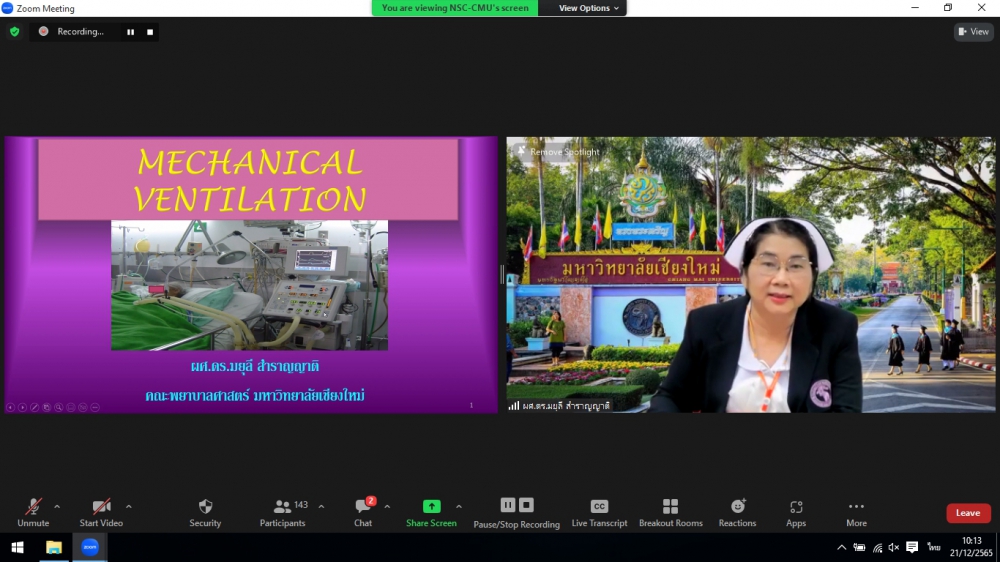Unmute the microphone
The image size is (1000, 562).
(x=33, y=507)
